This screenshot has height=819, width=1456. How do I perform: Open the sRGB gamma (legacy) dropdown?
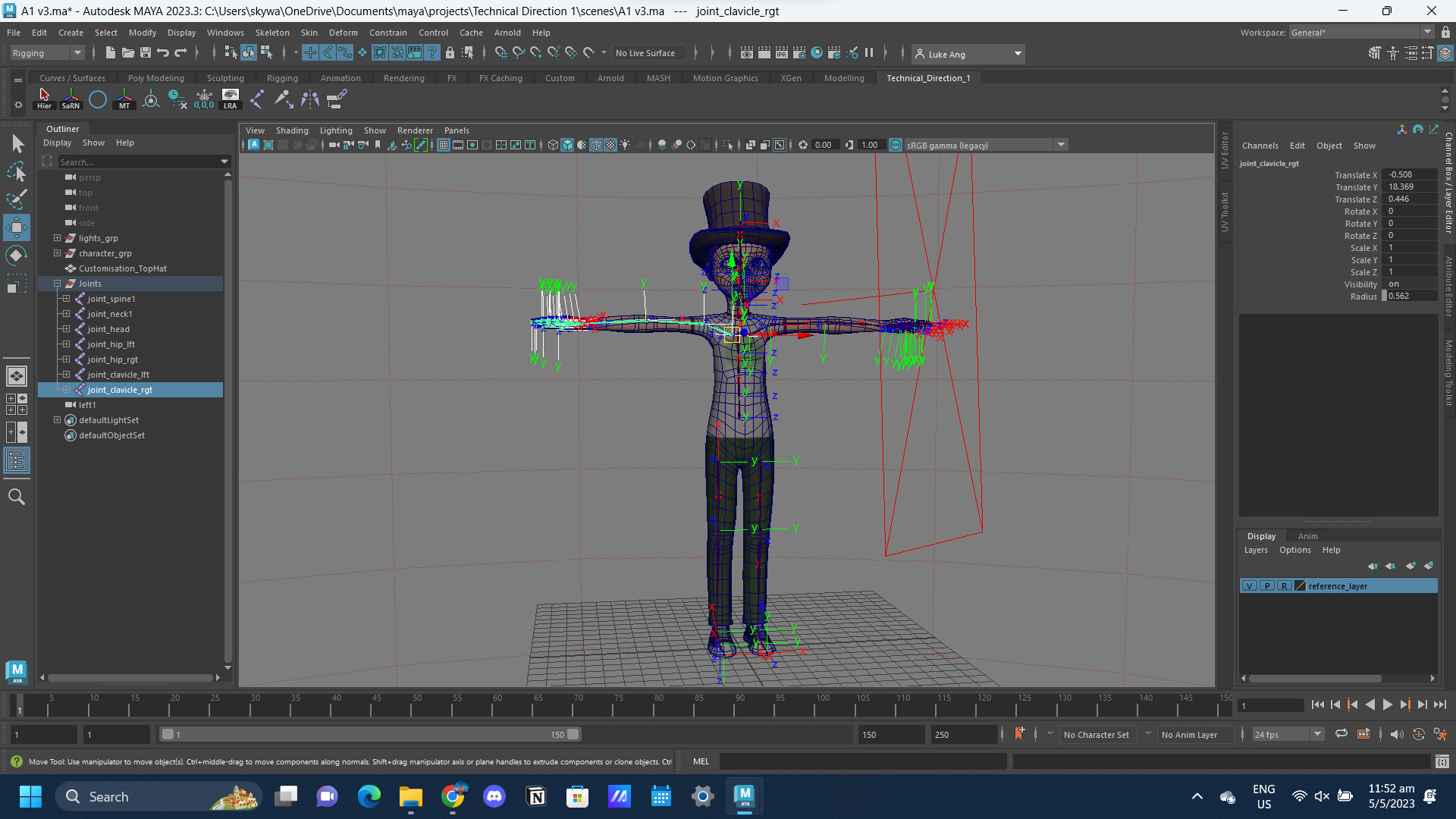(x=1060, y=145)
